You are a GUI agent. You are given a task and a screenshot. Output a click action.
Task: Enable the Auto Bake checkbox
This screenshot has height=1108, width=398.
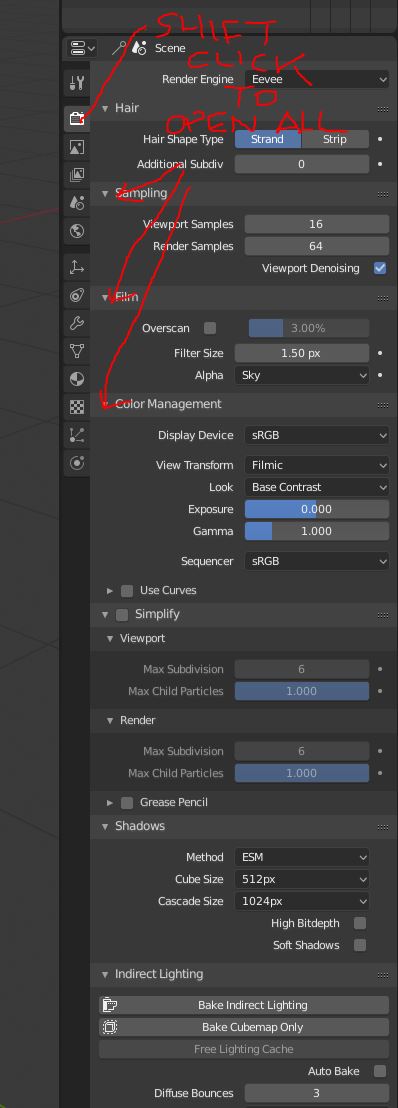(380, 1071)
